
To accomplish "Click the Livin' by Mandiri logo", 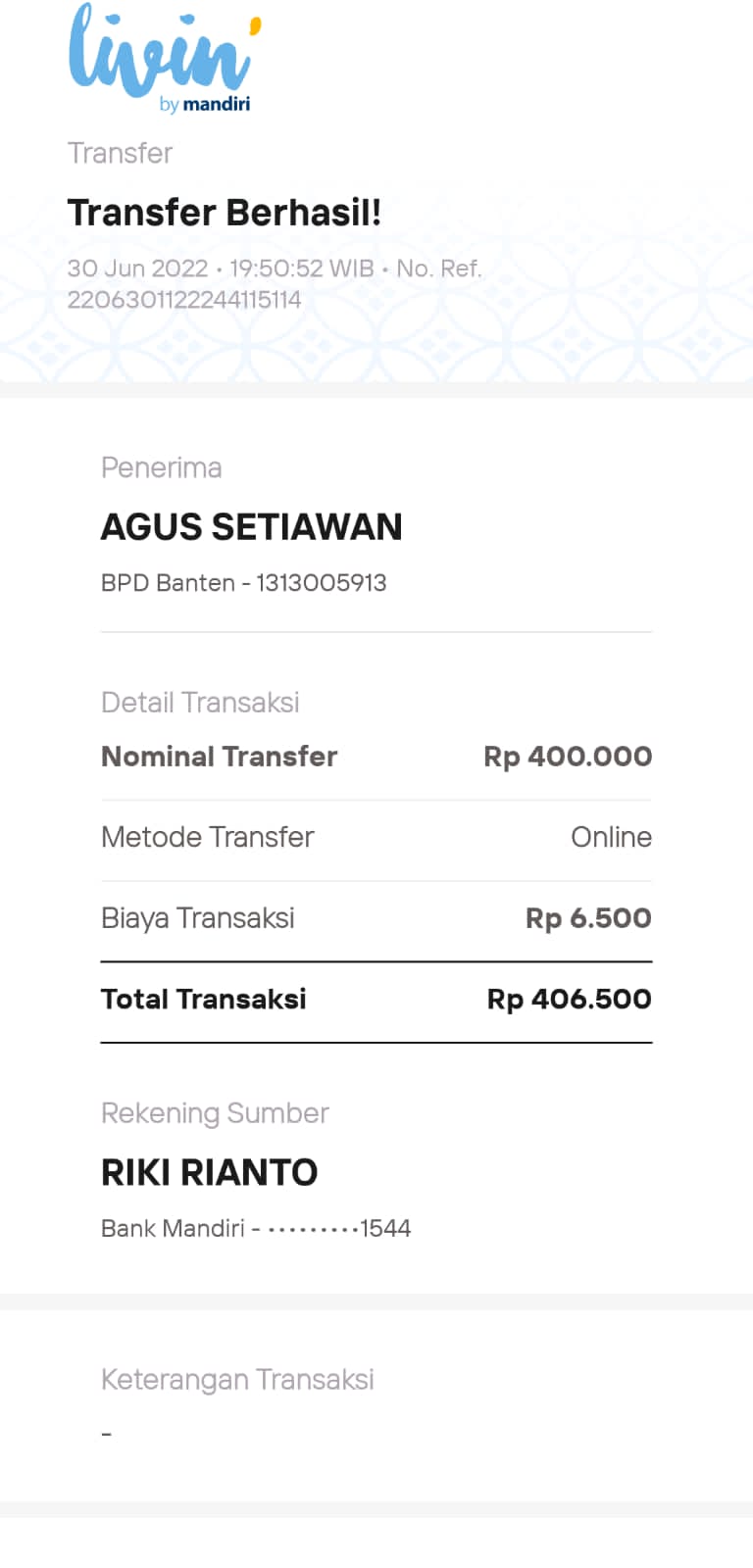I will (164, 59).
